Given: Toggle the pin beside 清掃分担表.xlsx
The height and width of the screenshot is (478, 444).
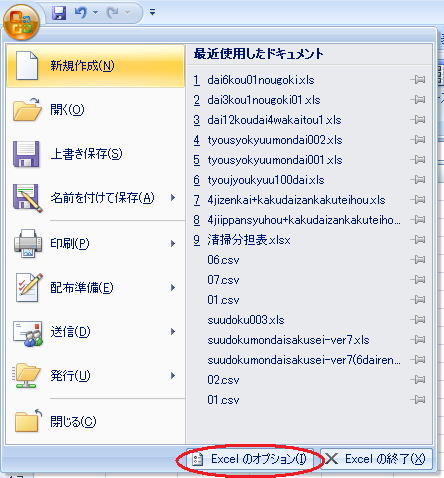Looking at the screenshot, I should 418,240.
